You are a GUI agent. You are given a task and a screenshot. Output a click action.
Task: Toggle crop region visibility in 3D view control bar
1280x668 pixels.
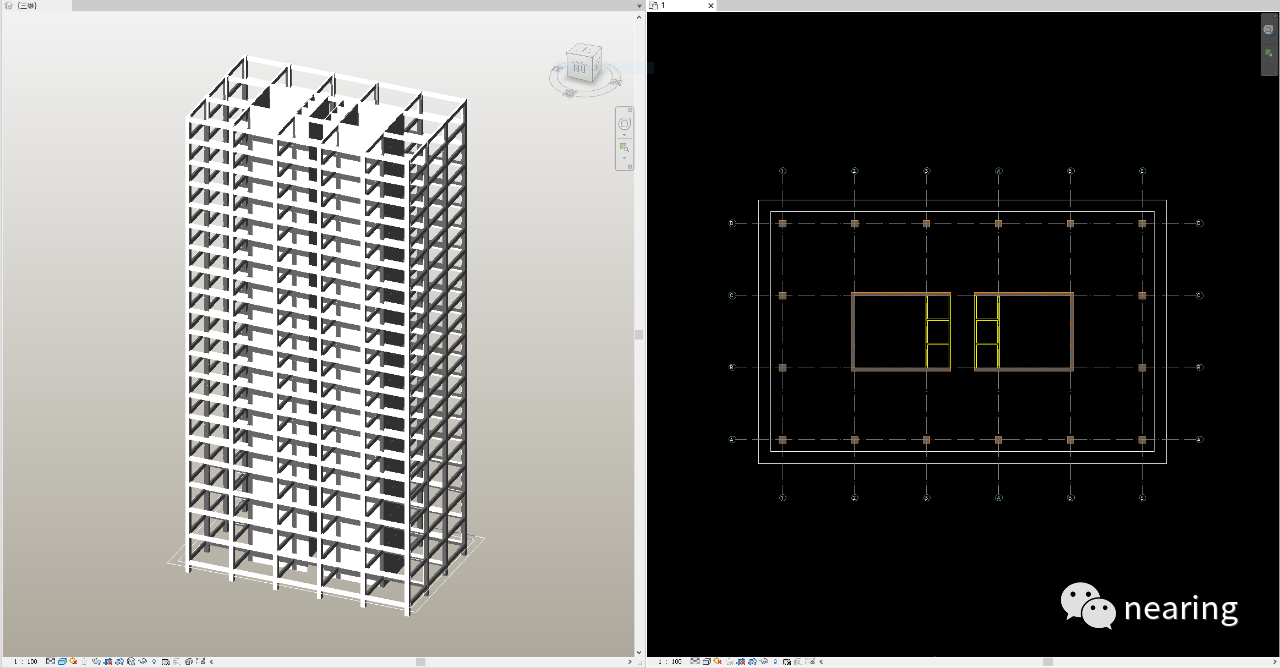point(119,661)
